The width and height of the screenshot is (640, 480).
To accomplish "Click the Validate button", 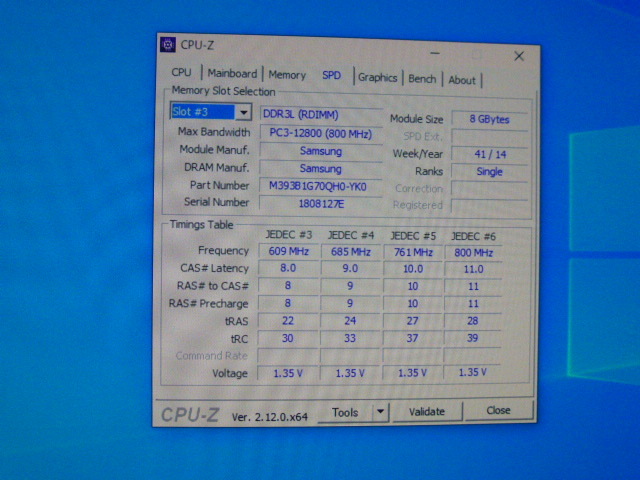I will pyautogui.click(x=427, y=411).
